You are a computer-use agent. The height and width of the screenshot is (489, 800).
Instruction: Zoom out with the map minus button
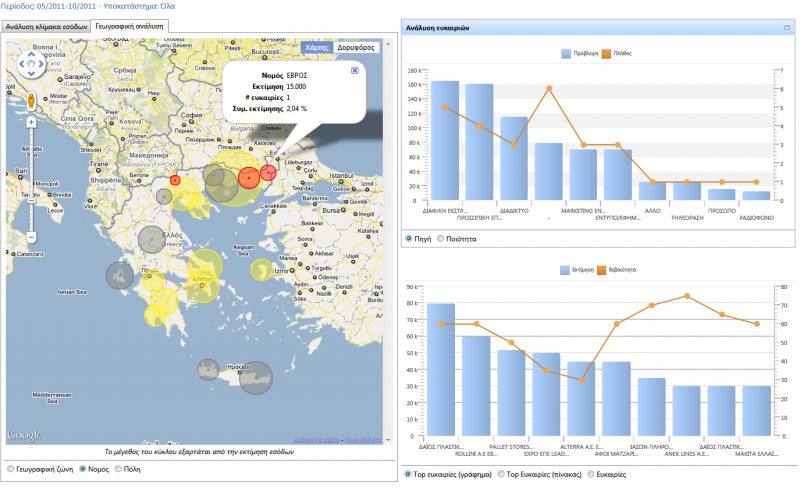31,237
